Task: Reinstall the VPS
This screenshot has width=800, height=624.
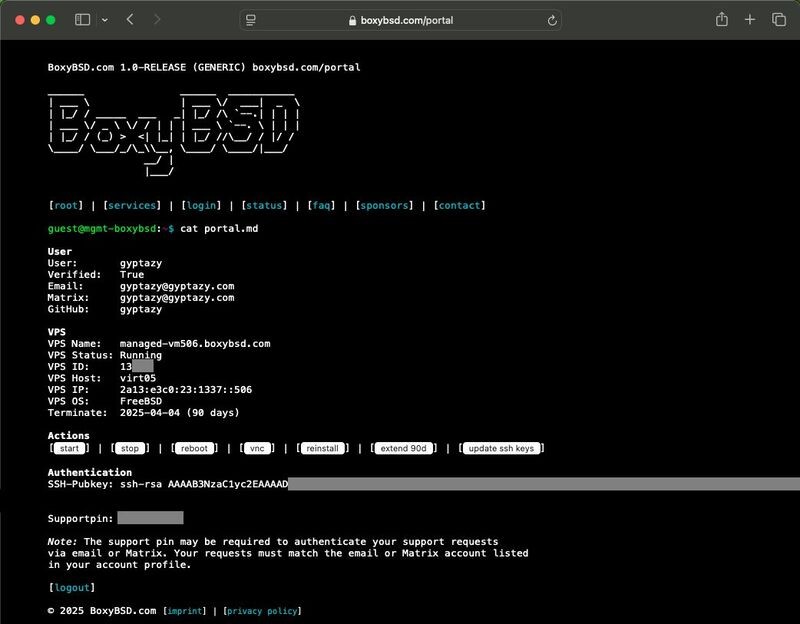Action: point(322,448)
